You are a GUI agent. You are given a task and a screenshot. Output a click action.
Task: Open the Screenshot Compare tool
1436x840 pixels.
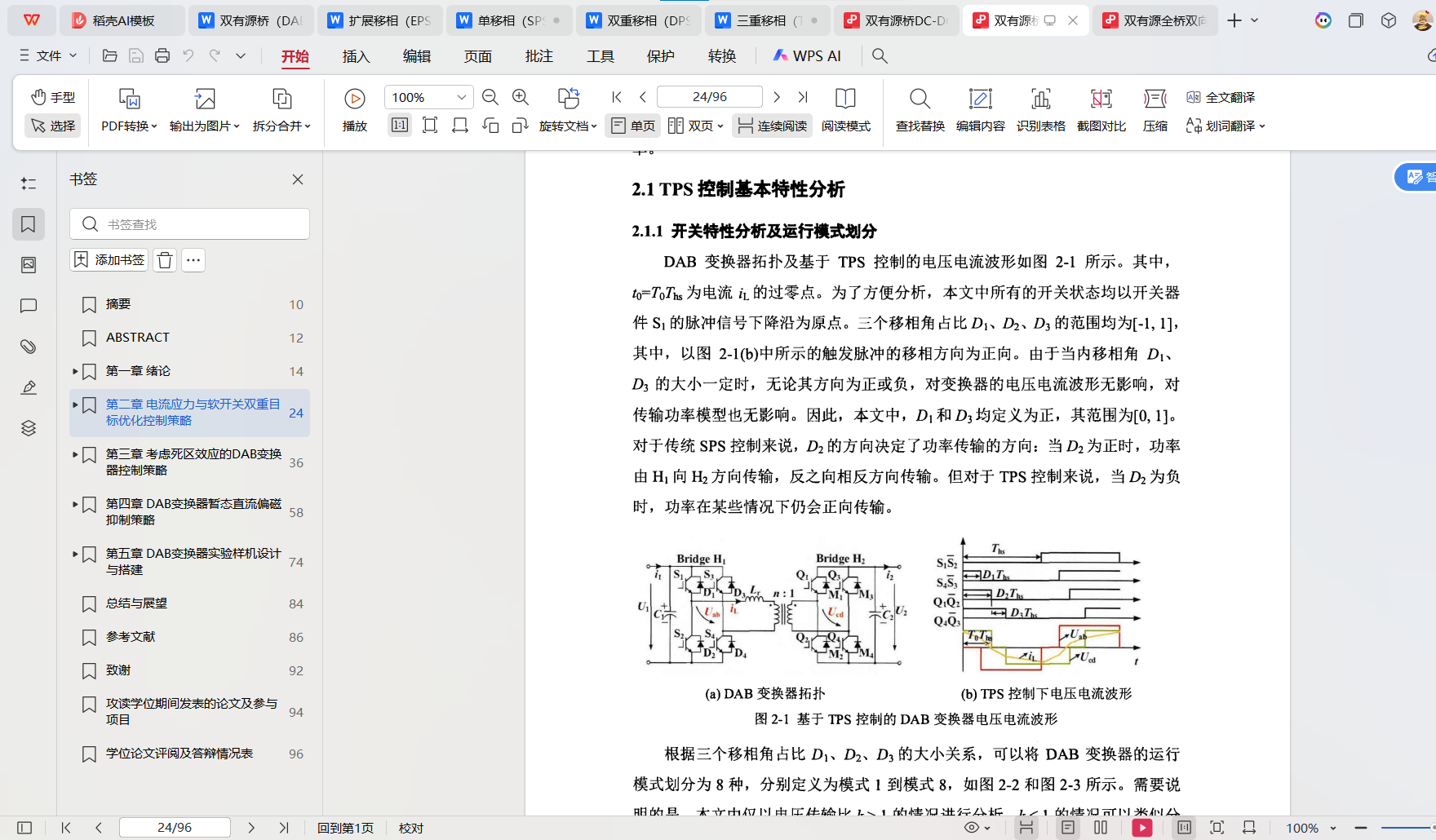tap(1101, 109)
